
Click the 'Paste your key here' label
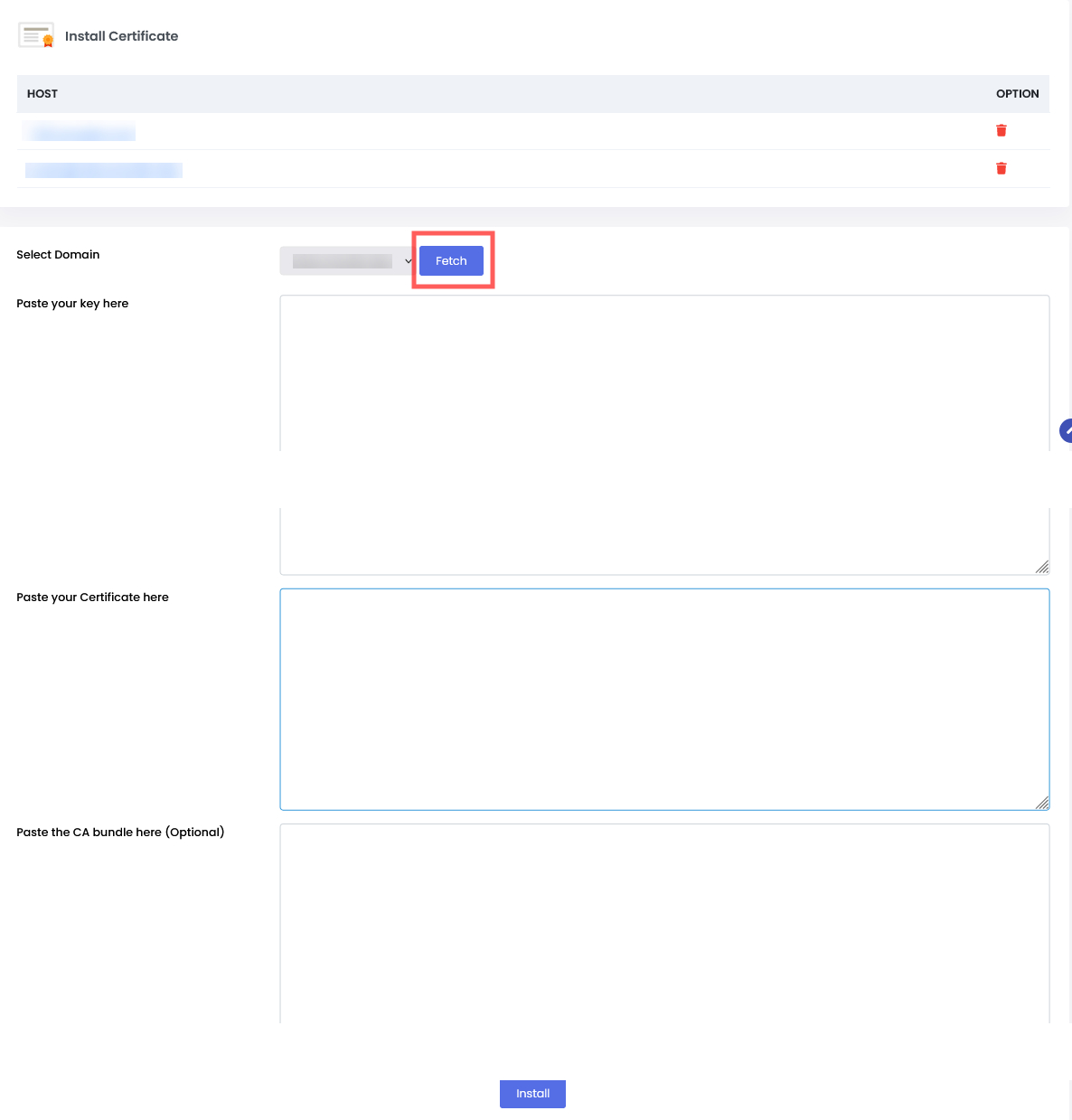(x=72, y=304)
